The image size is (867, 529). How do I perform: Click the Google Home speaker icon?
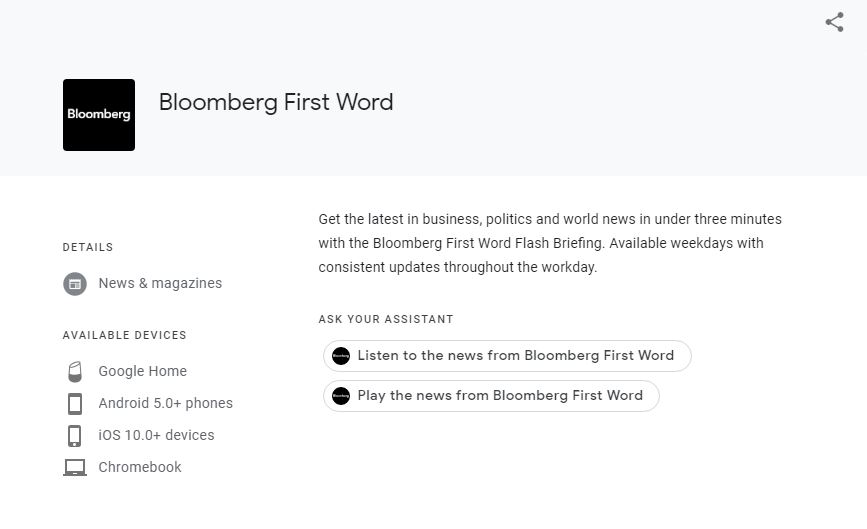[x=75, y=371]
